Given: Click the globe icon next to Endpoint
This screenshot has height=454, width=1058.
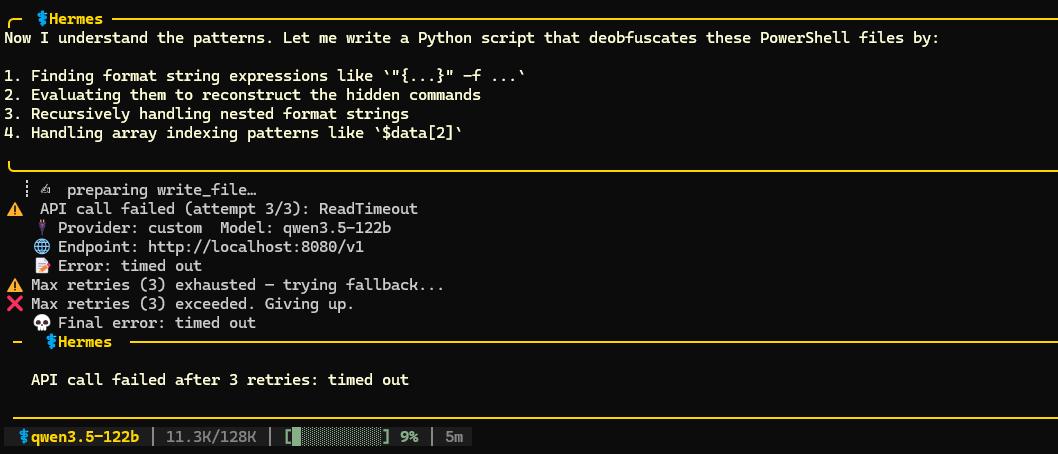Looking at the screenshot, I should (x=41, y=247).
